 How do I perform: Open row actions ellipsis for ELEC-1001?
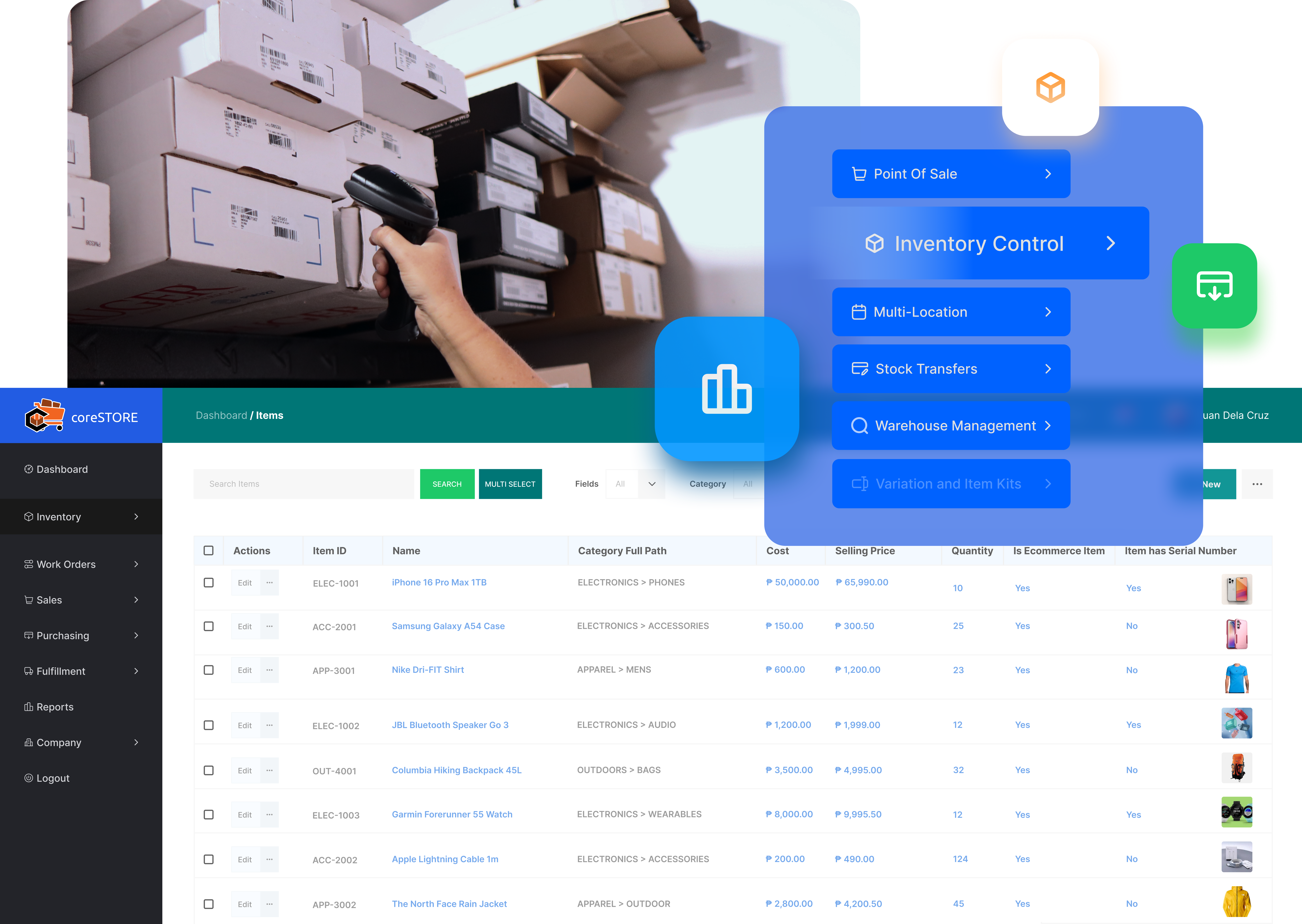click(x=270, y=583)
